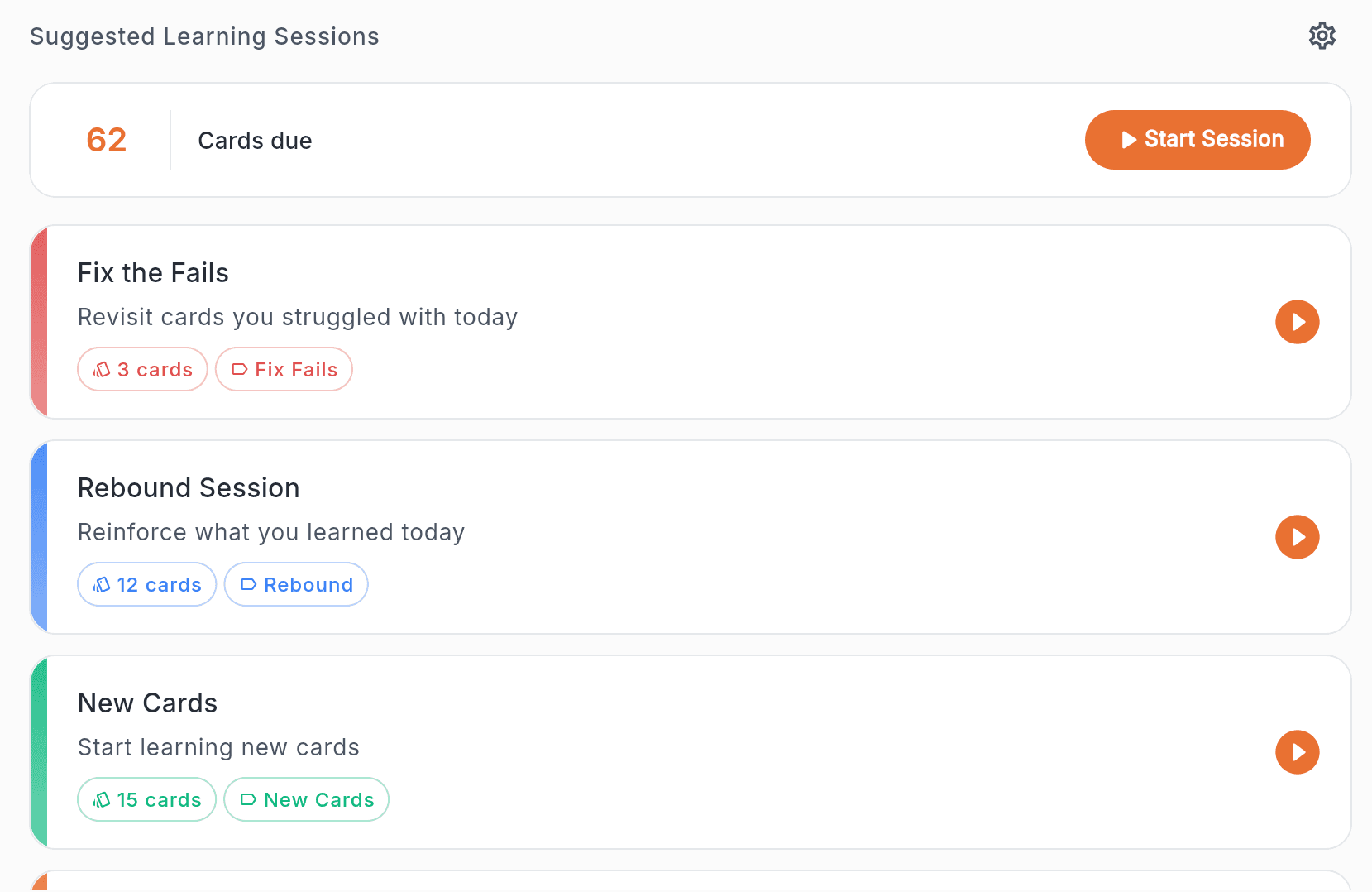Click the play triangle inside Start Session

tap(1129, 140)
